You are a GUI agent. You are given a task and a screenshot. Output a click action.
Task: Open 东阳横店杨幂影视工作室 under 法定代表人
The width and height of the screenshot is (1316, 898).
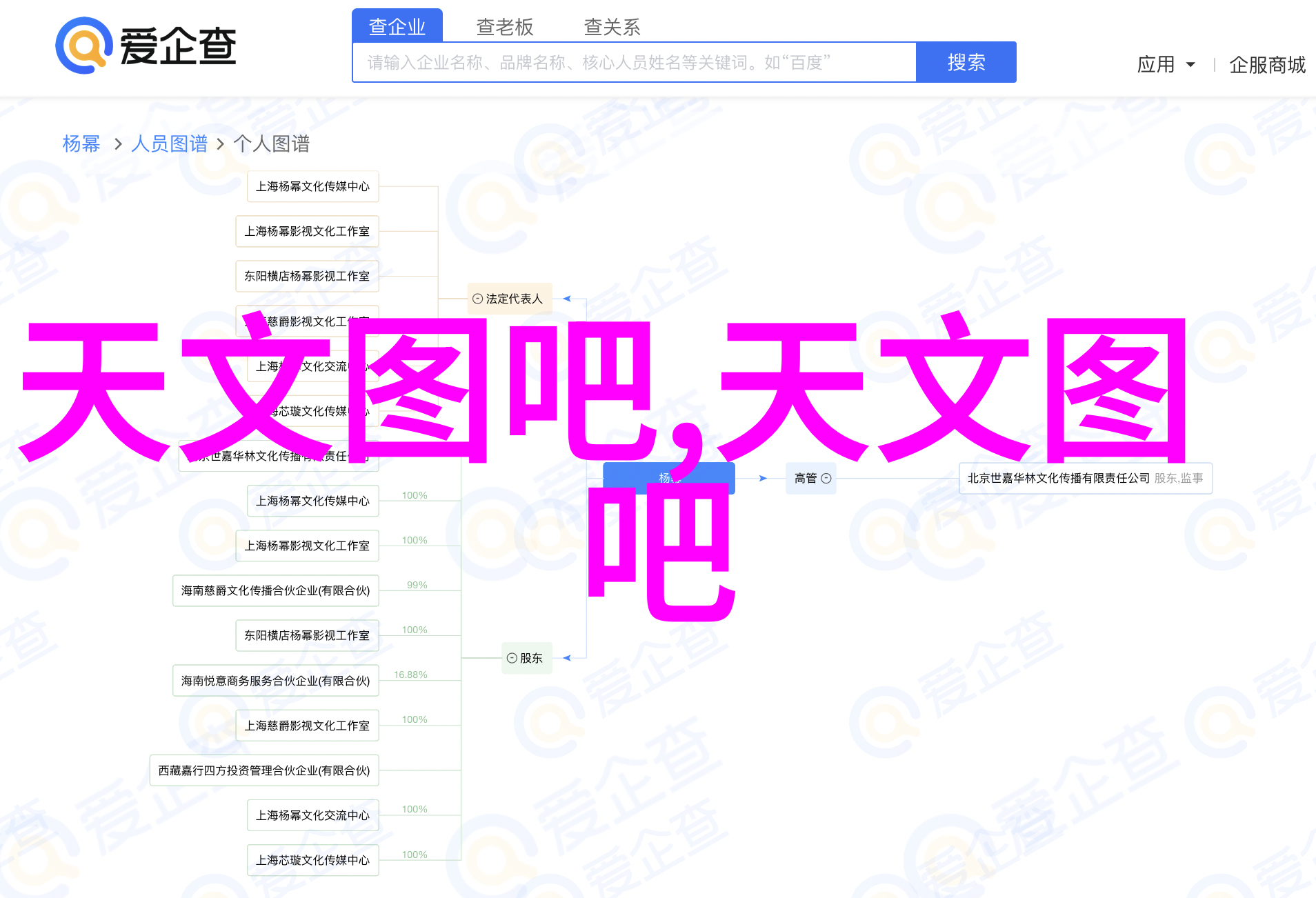[307, 276]
